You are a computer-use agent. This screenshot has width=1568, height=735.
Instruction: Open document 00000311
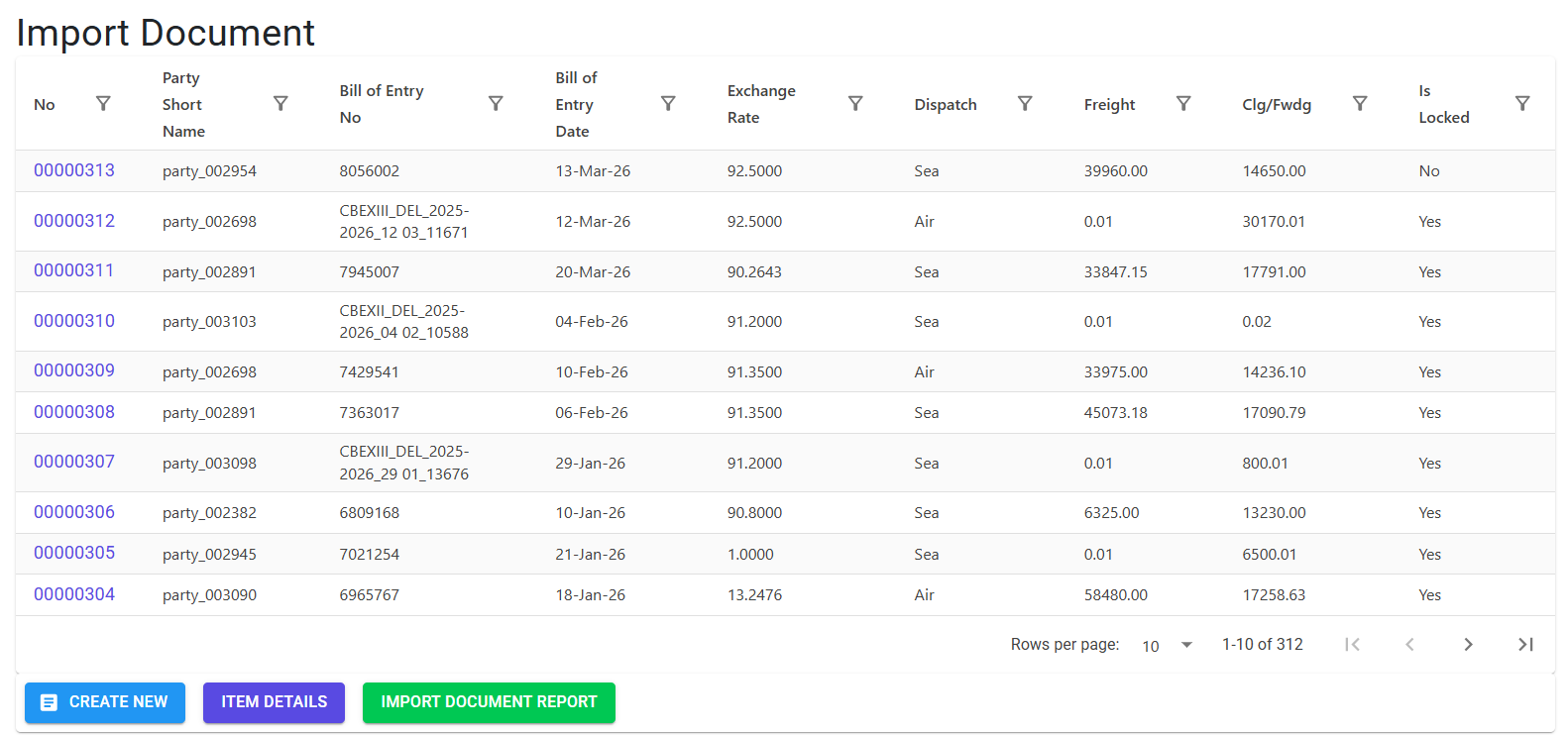[73, 270]
